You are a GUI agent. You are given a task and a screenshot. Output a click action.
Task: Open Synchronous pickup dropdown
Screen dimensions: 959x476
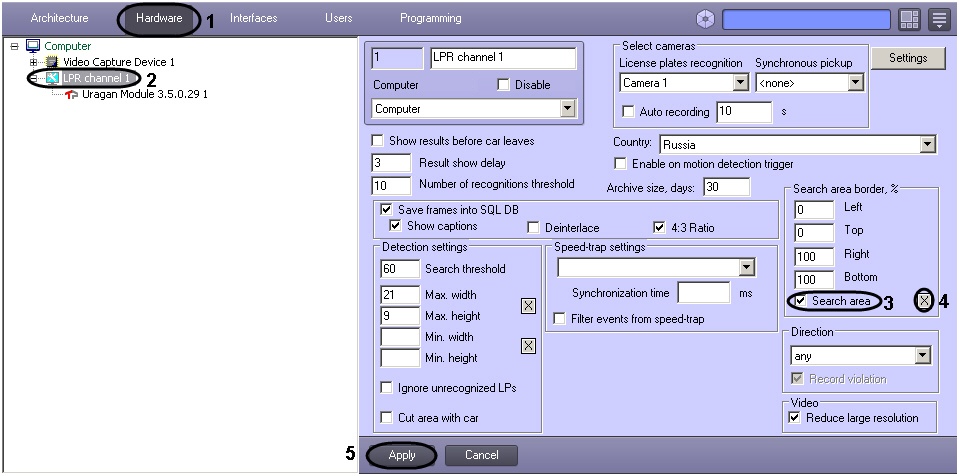click(x=810, y=83)
